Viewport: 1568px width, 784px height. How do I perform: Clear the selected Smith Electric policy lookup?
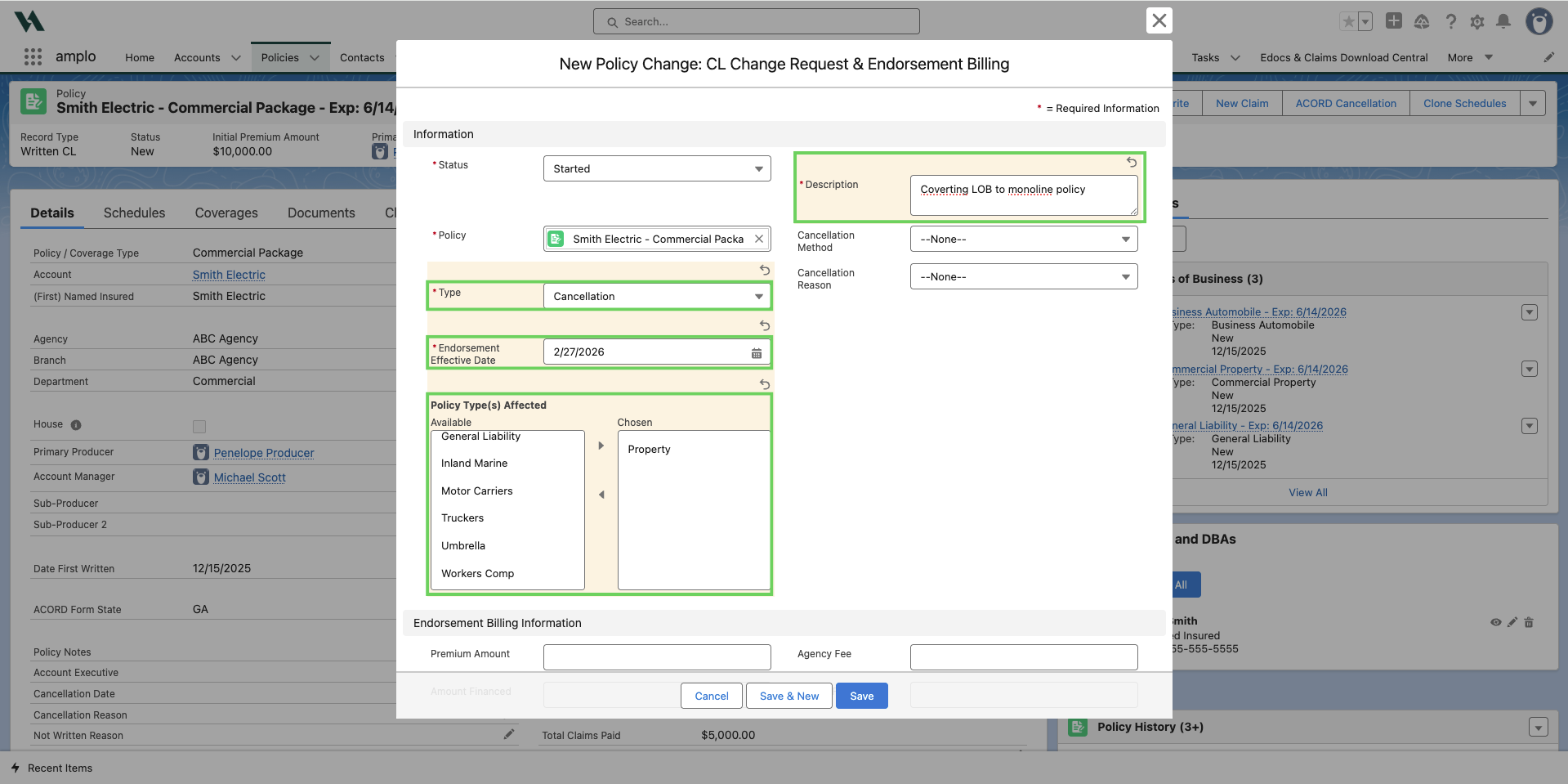(759, 239)
